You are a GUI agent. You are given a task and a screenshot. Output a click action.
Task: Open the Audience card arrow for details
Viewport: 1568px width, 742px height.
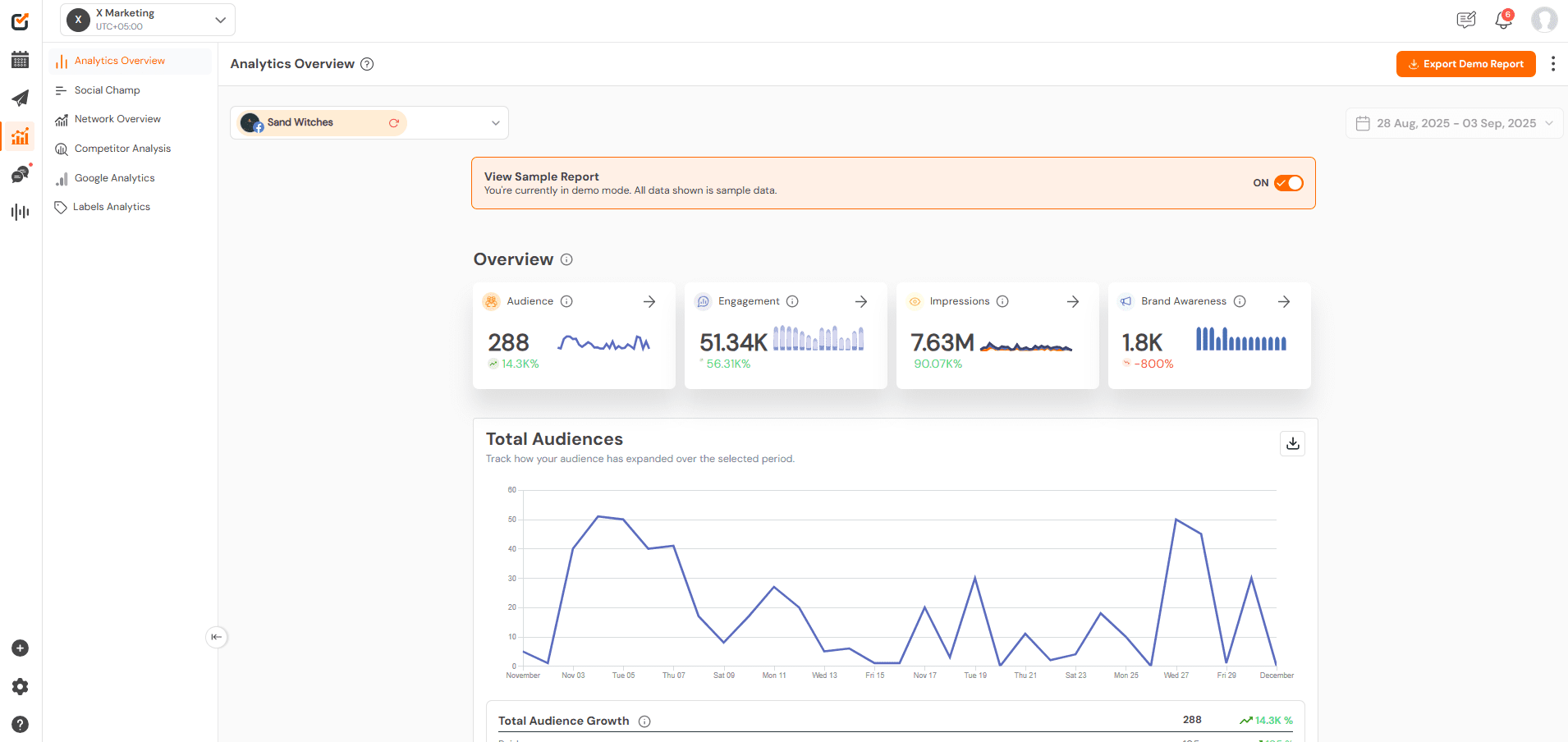click(649, 301)
